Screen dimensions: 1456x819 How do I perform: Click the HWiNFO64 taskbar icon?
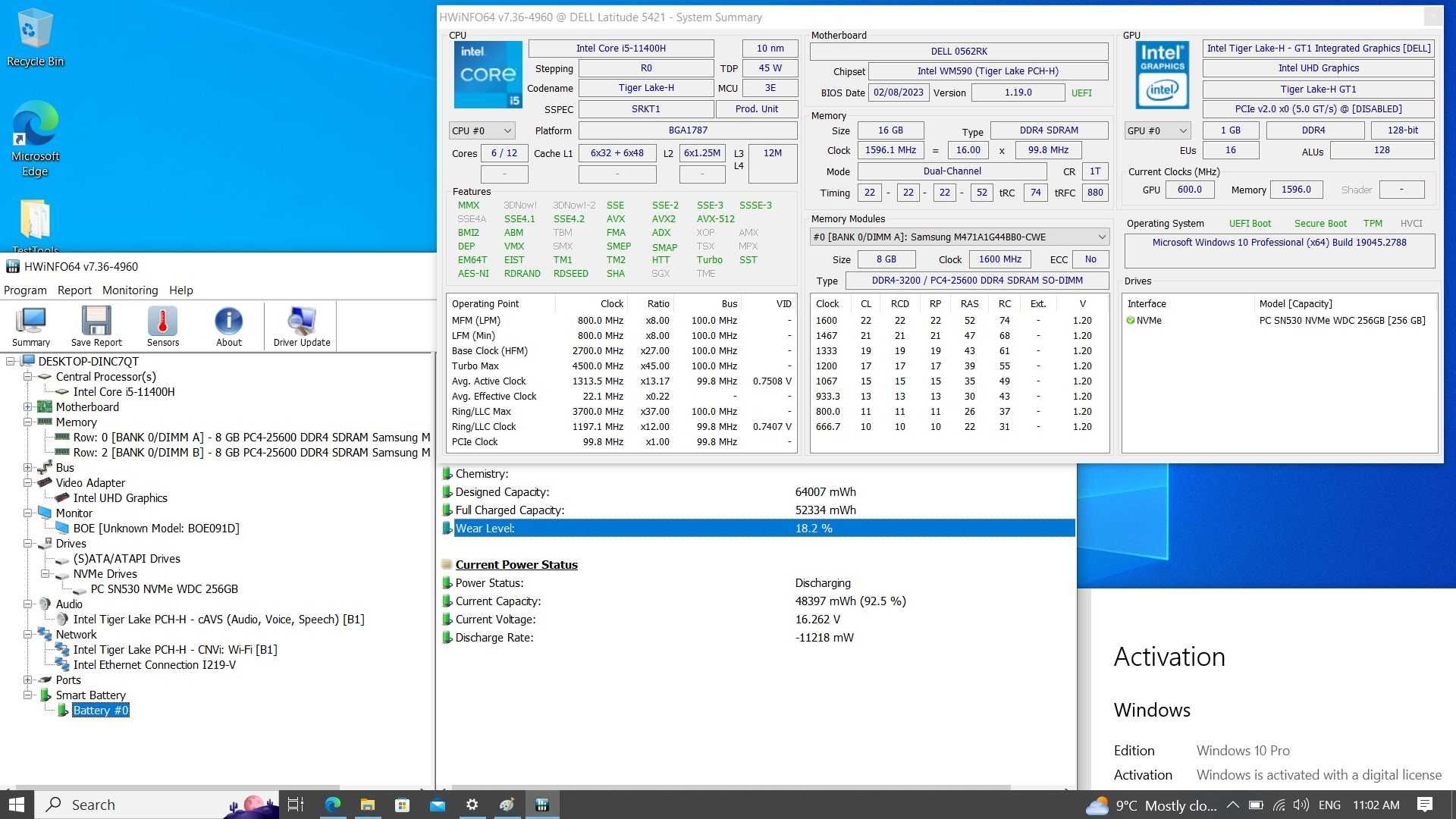(541, 805)
